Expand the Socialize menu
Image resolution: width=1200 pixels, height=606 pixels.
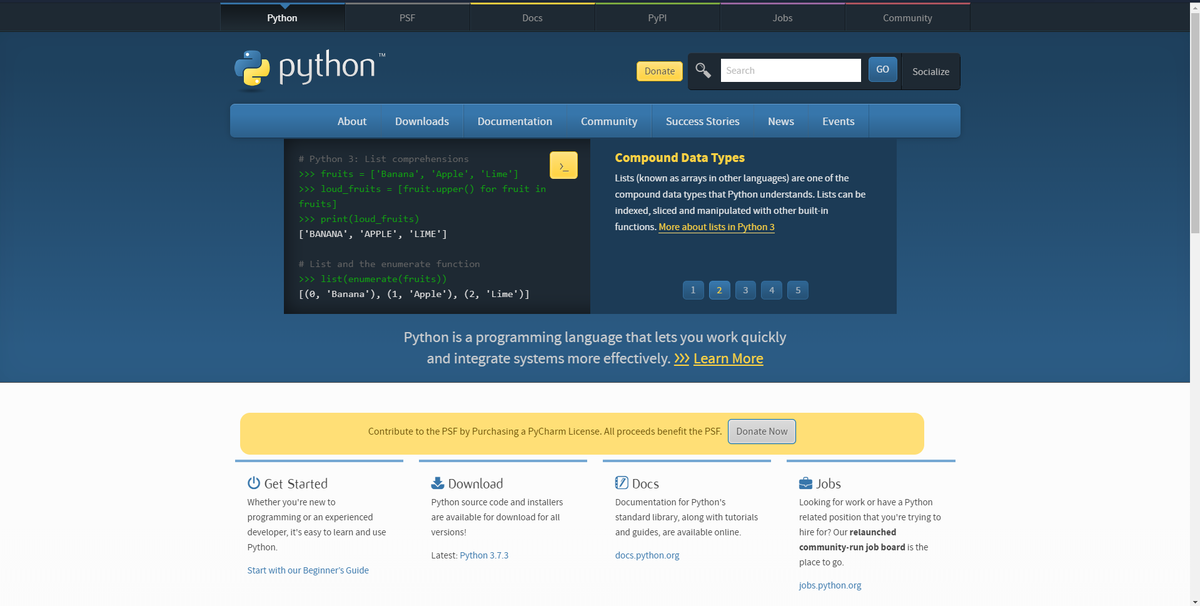[x=931, y=71]
